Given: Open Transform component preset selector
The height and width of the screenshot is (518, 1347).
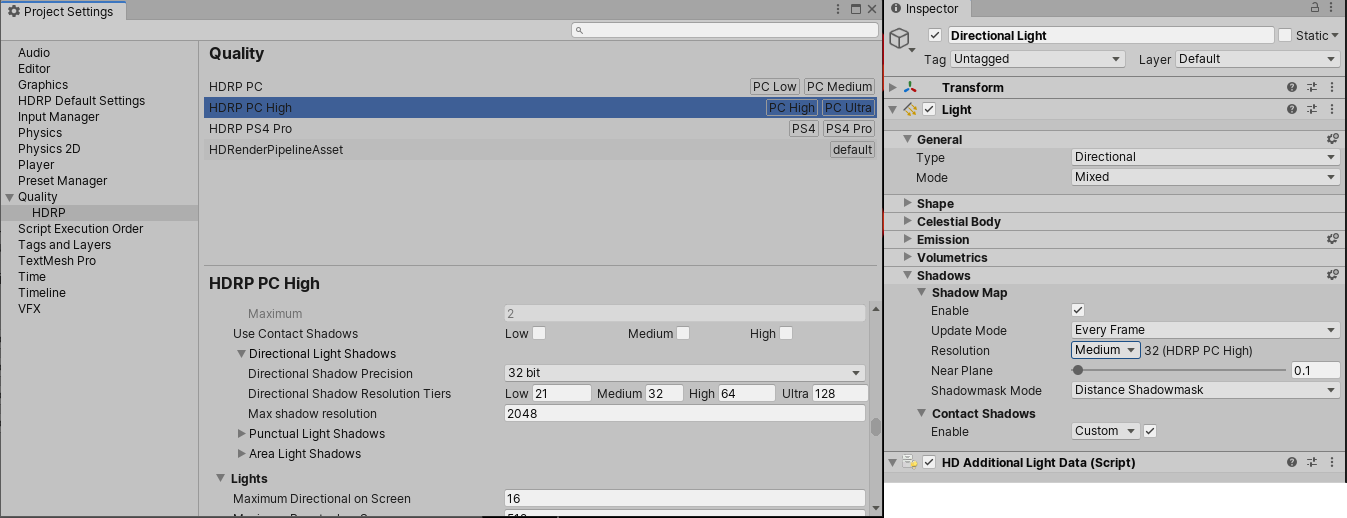Looking at the screenshot, I should [1312, 88].
